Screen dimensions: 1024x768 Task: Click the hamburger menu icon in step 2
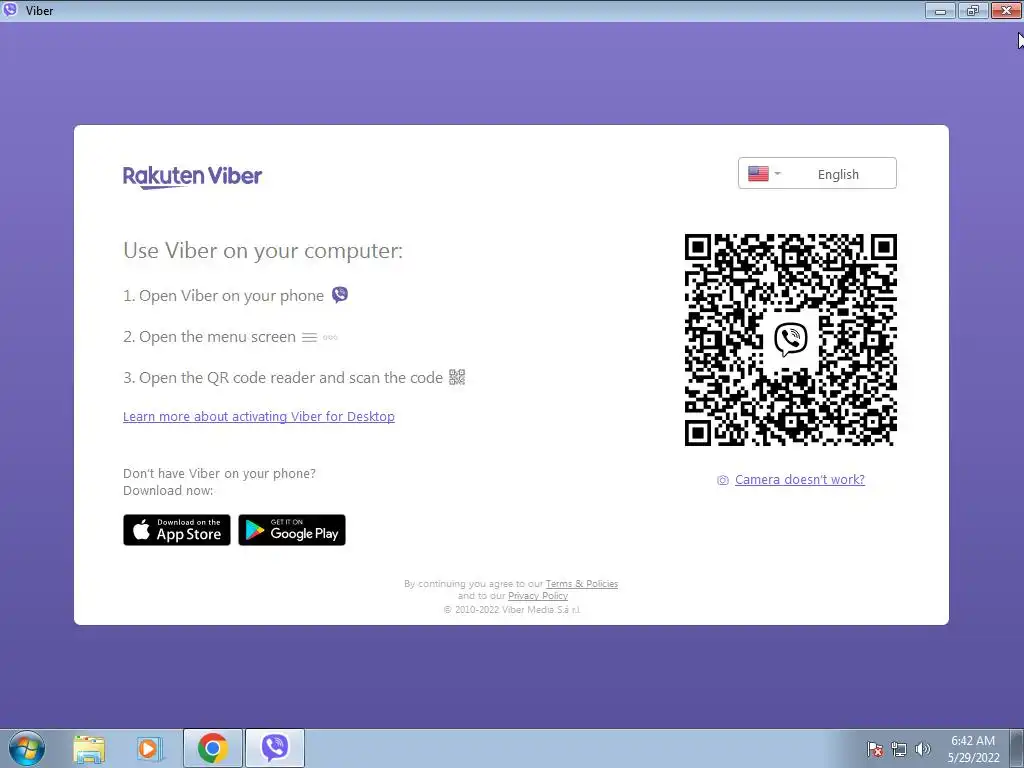point(309,338)
